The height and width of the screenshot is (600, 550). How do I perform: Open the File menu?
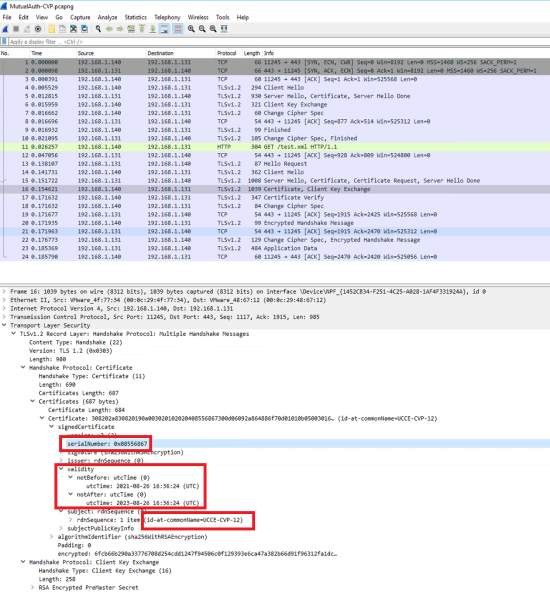pyautogui.click(x=7, y=17)
